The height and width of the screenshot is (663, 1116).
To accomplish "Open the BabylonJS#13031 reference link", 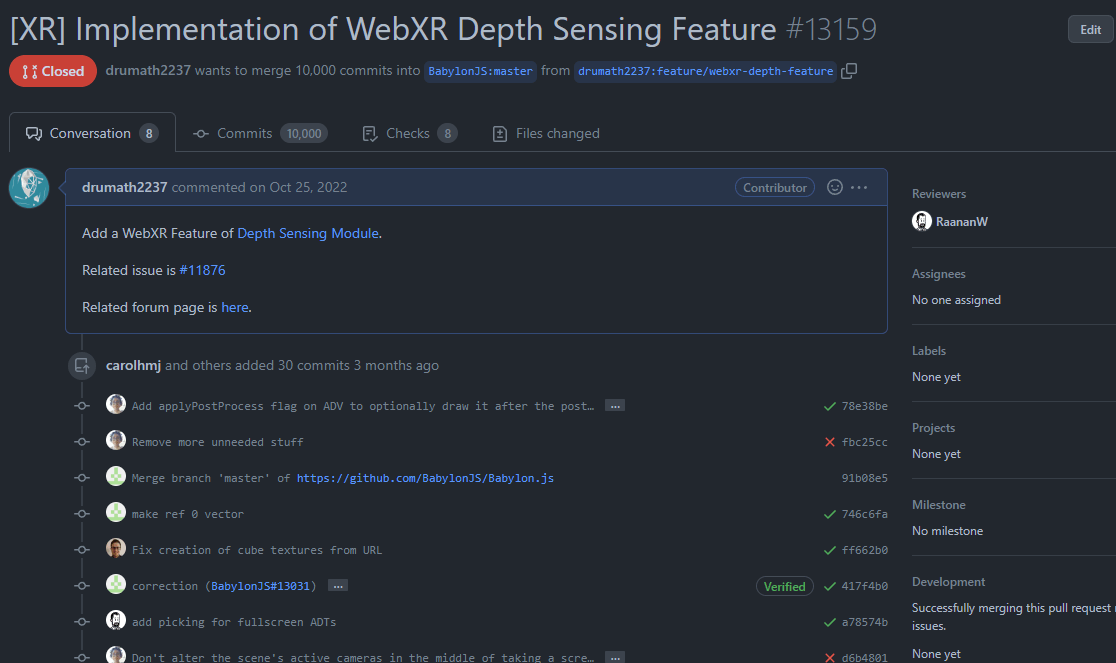I will (x=260, y=586).
